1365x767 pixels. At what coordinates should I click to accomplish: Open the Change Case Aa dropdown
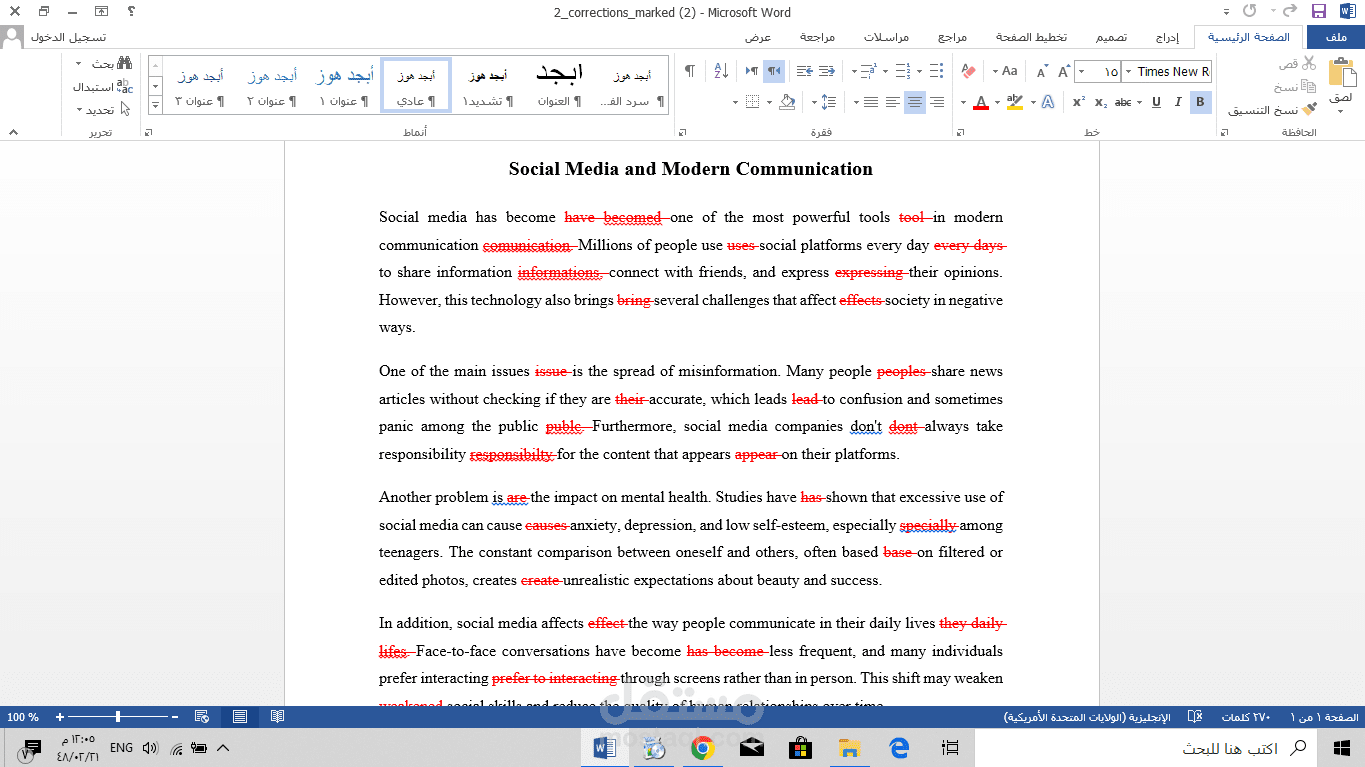point(1005,71)
